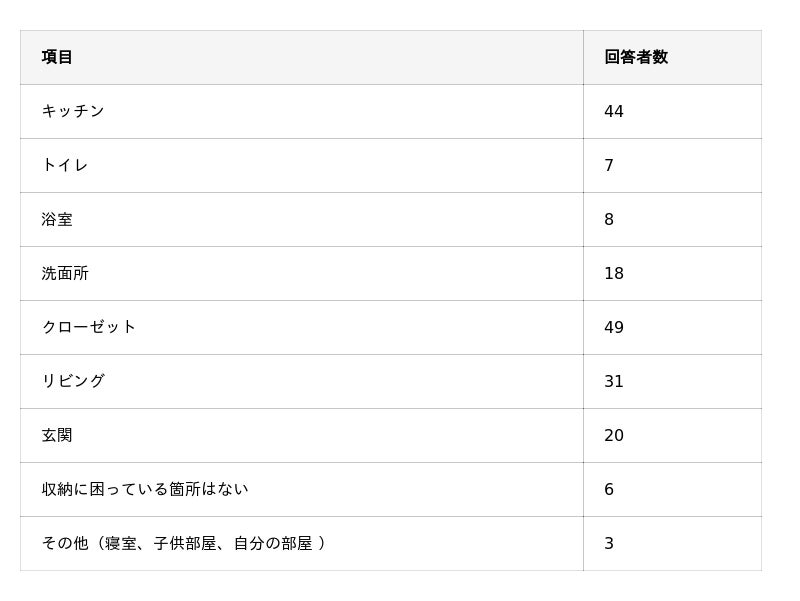Click the value 18 for 洗面所
This screenshot has height=601, width=800.
click(614, 273)
